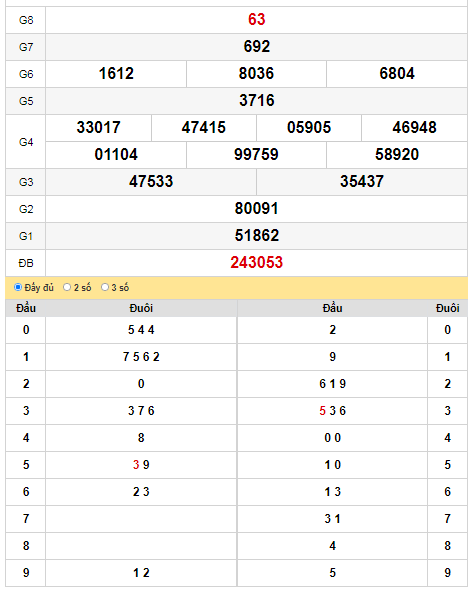Click G6 number 1612
This screenshot has width=471, height=589.
pyautogui.click(x=116, y=74)
